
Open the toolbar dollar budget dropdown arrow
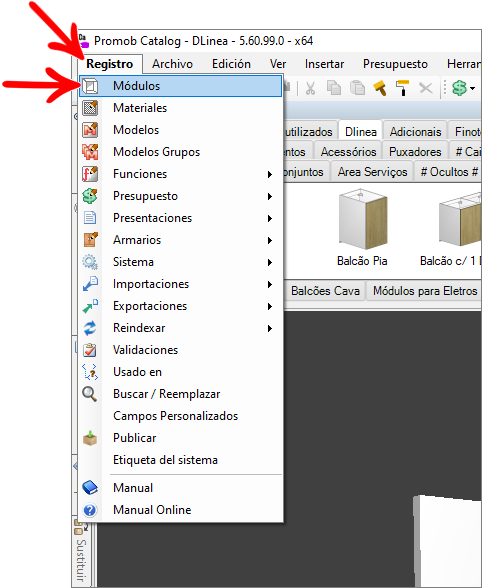tap(473, 88)
